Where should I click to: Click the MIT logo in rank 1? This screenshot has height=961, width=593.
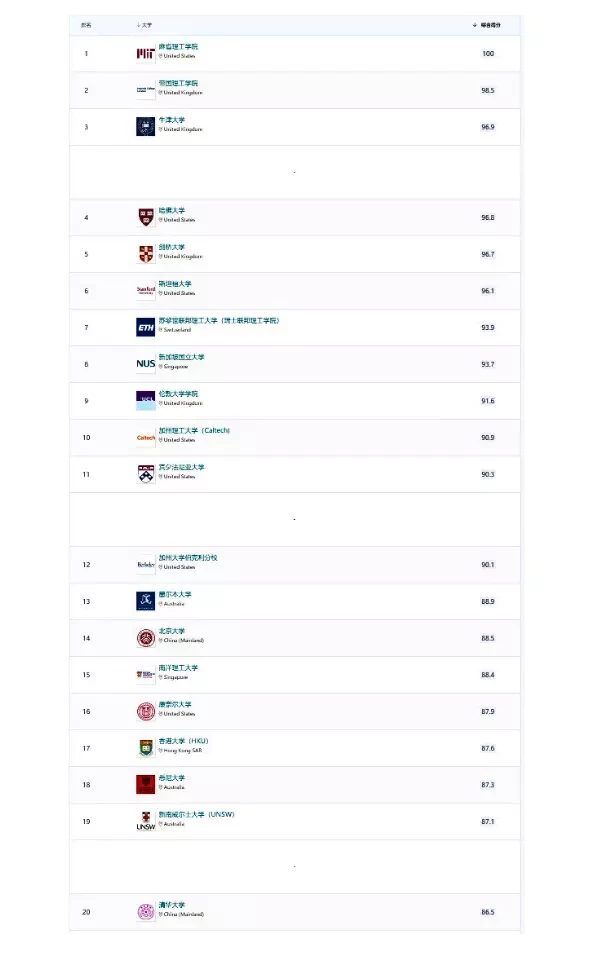(x=145, y=54)
